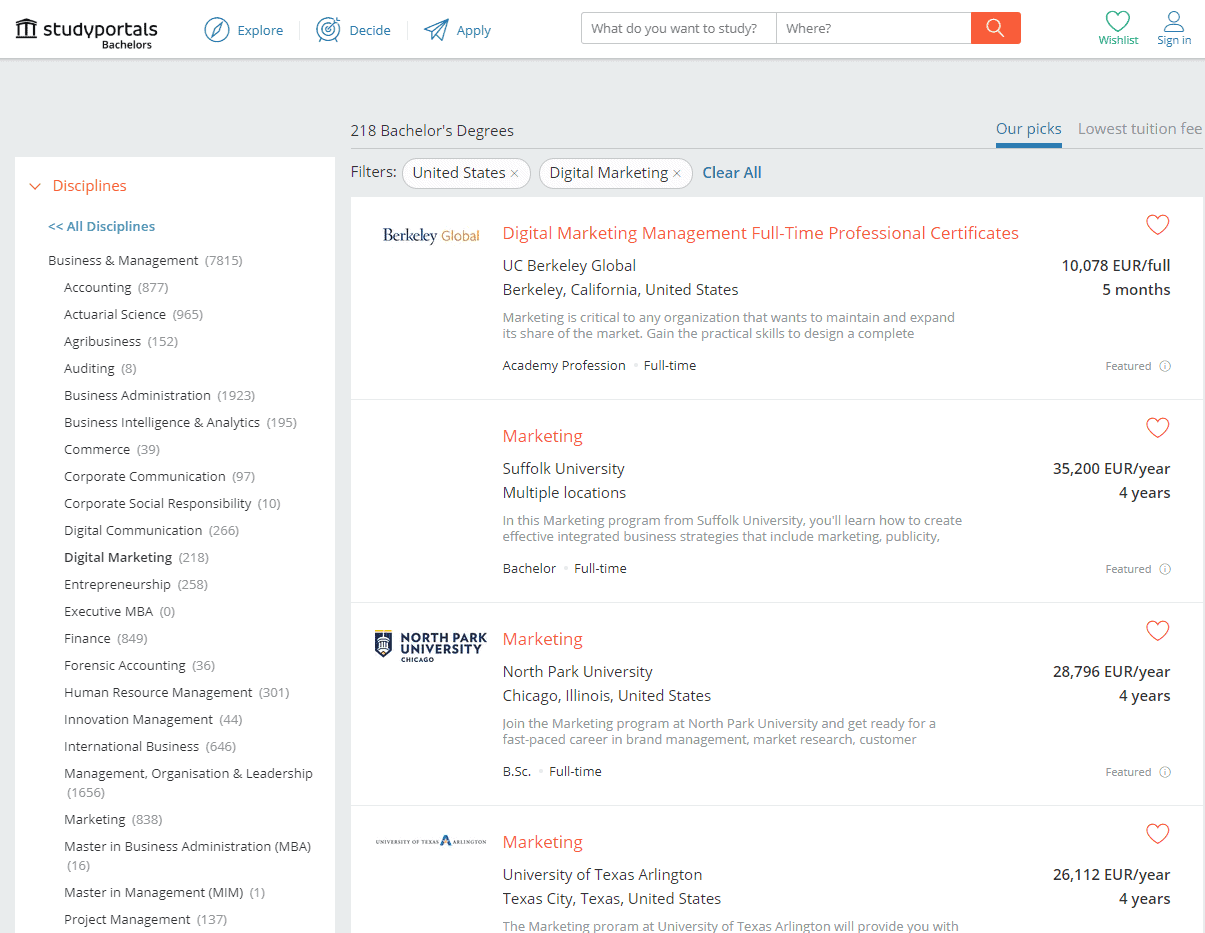The width and height of the screenshot is (1205, 933).
Task: Switch to the Lowest tuition fee tab
Action: pyautogui.click(x=1139, y=128)
